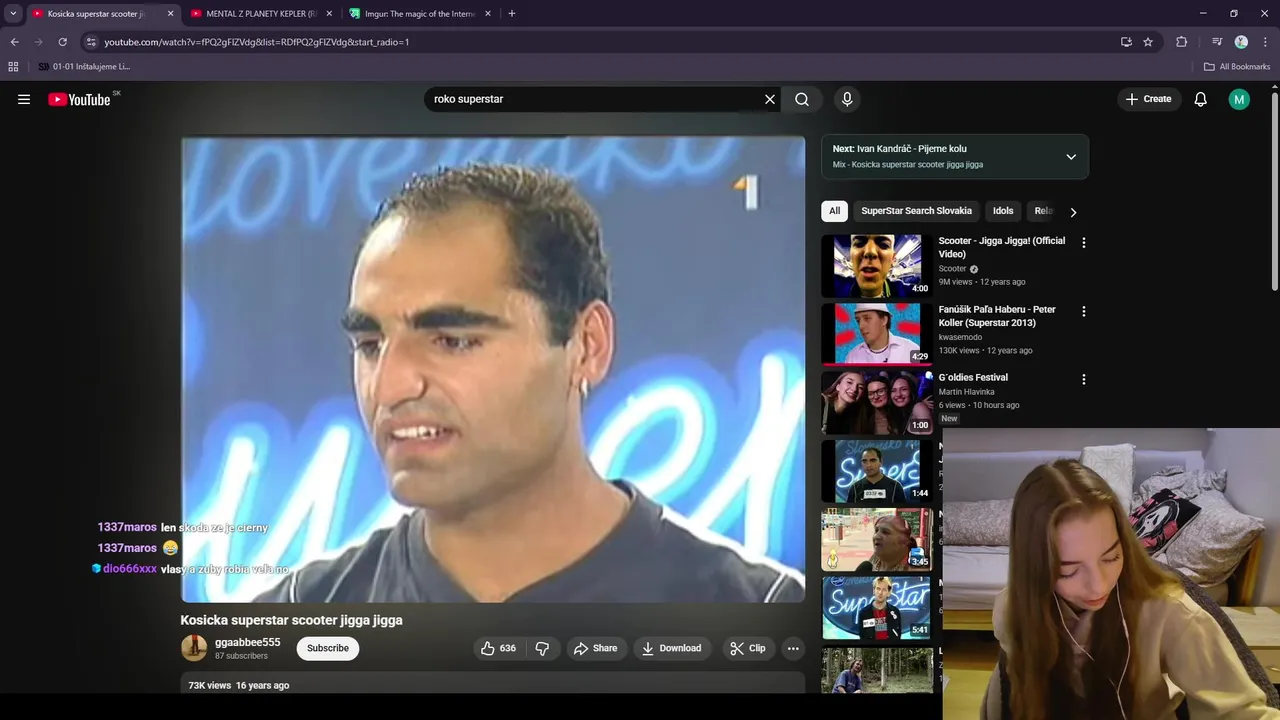Click video title Kosicka superstar scooter jigga jigga
Viewport: 1280px width, 720px height.
tap(291, 620)
